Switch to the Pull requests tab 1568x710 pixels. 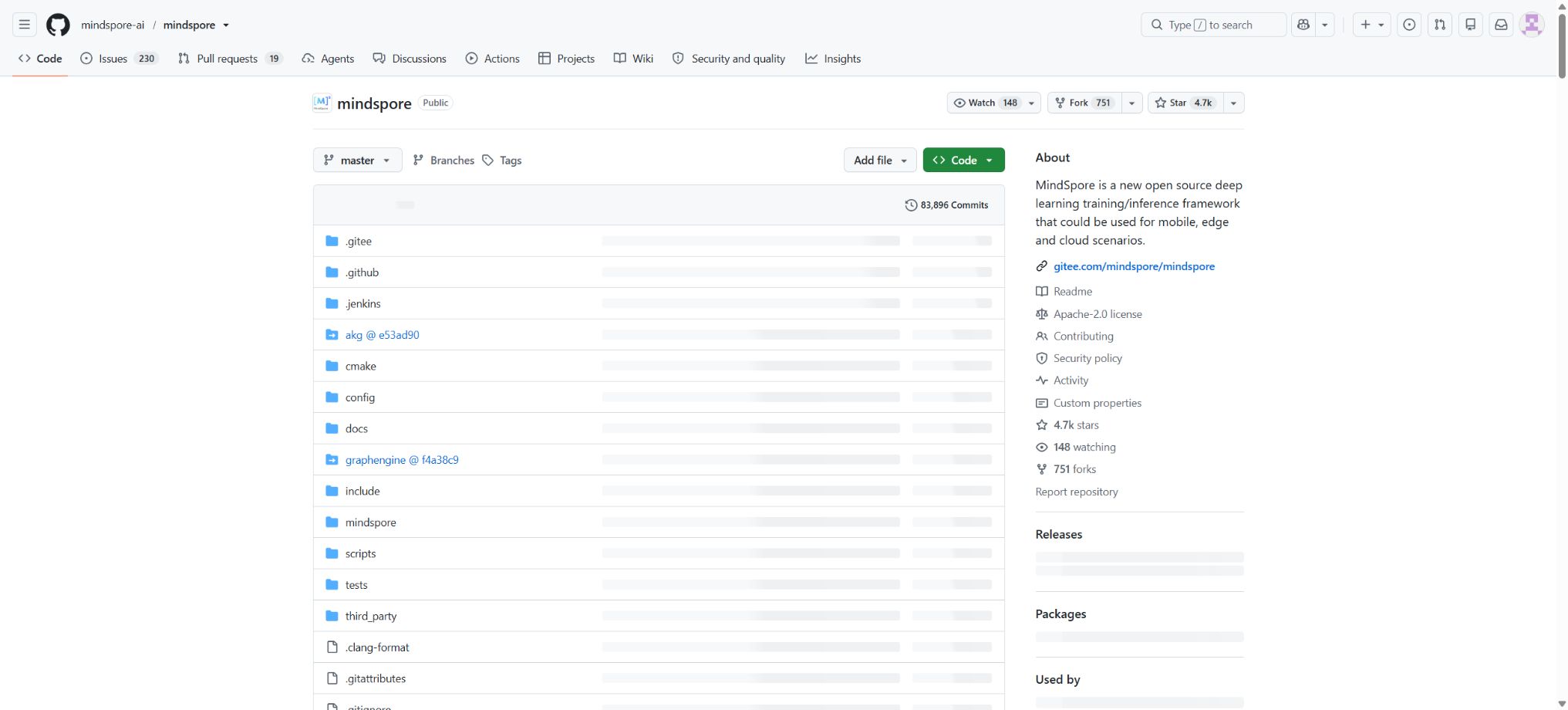[x=230, y=59]
